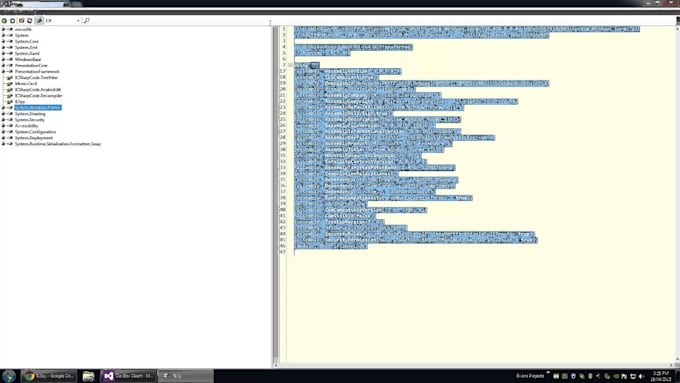Click the Action Center flag tray icon

(x=624, y=376)
